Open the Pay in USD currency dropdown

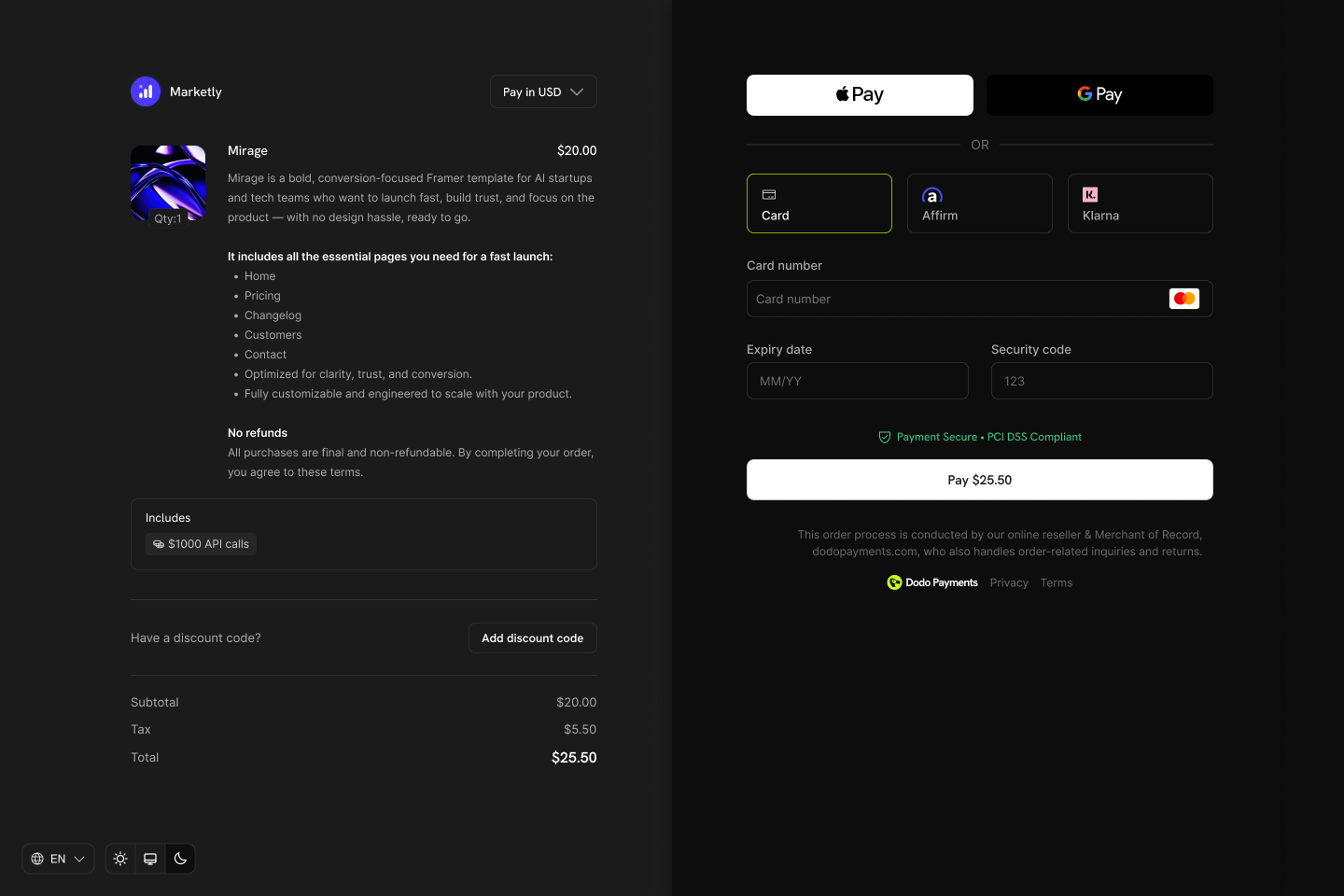pyautogui.click(x=543, y=91)
